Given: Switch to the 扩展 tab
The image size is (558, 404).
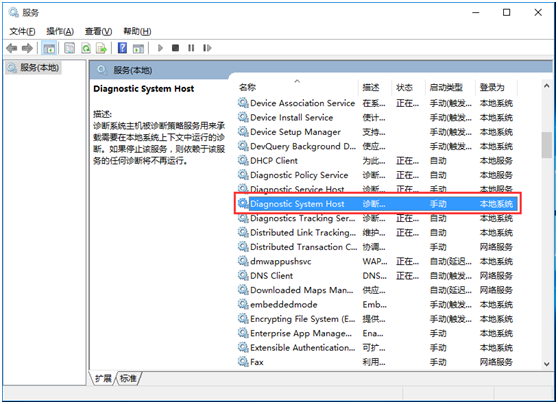Looking at the screenshot, I should point(103,378).
